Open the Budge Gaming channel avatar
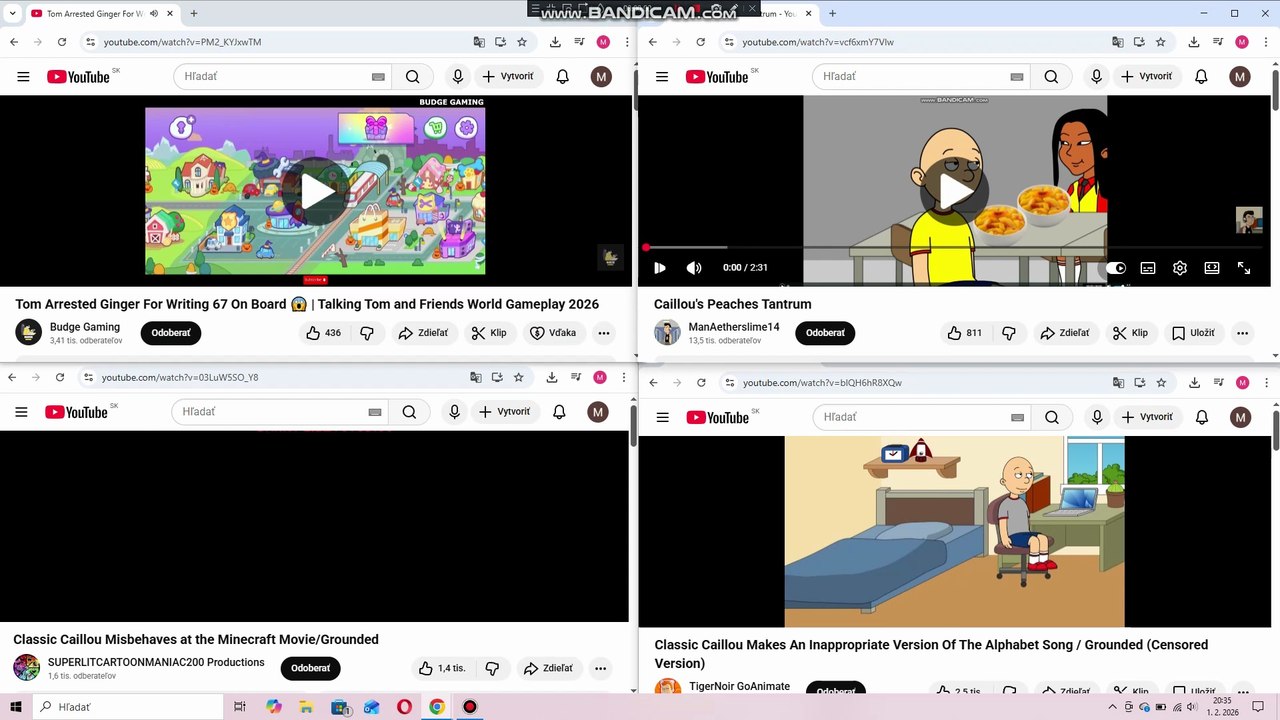1280x720 pixels. [x=29, y=333]
